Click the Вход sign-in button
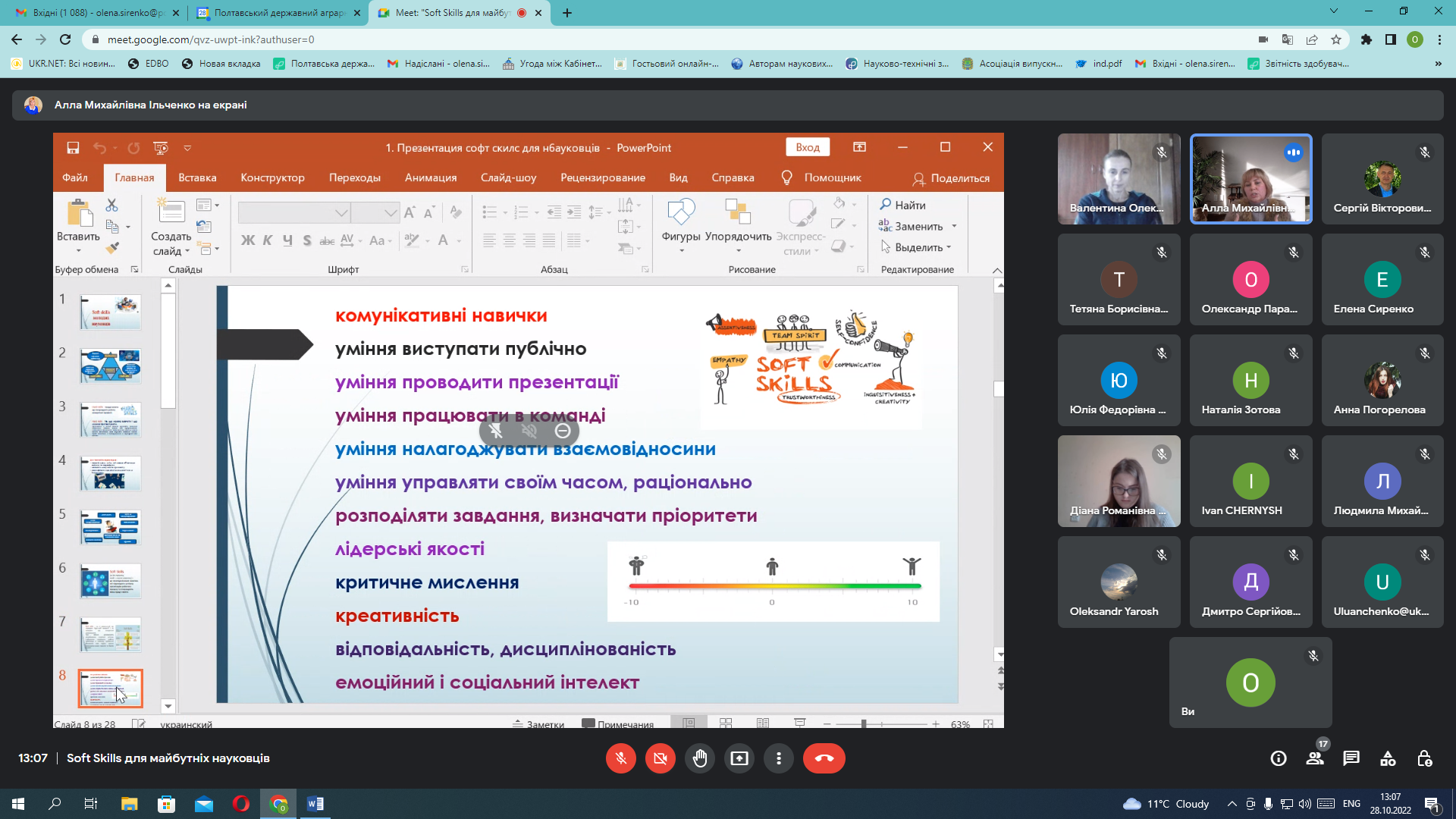The height and width of the screenshot is (819, 1456). click(808, 147)
